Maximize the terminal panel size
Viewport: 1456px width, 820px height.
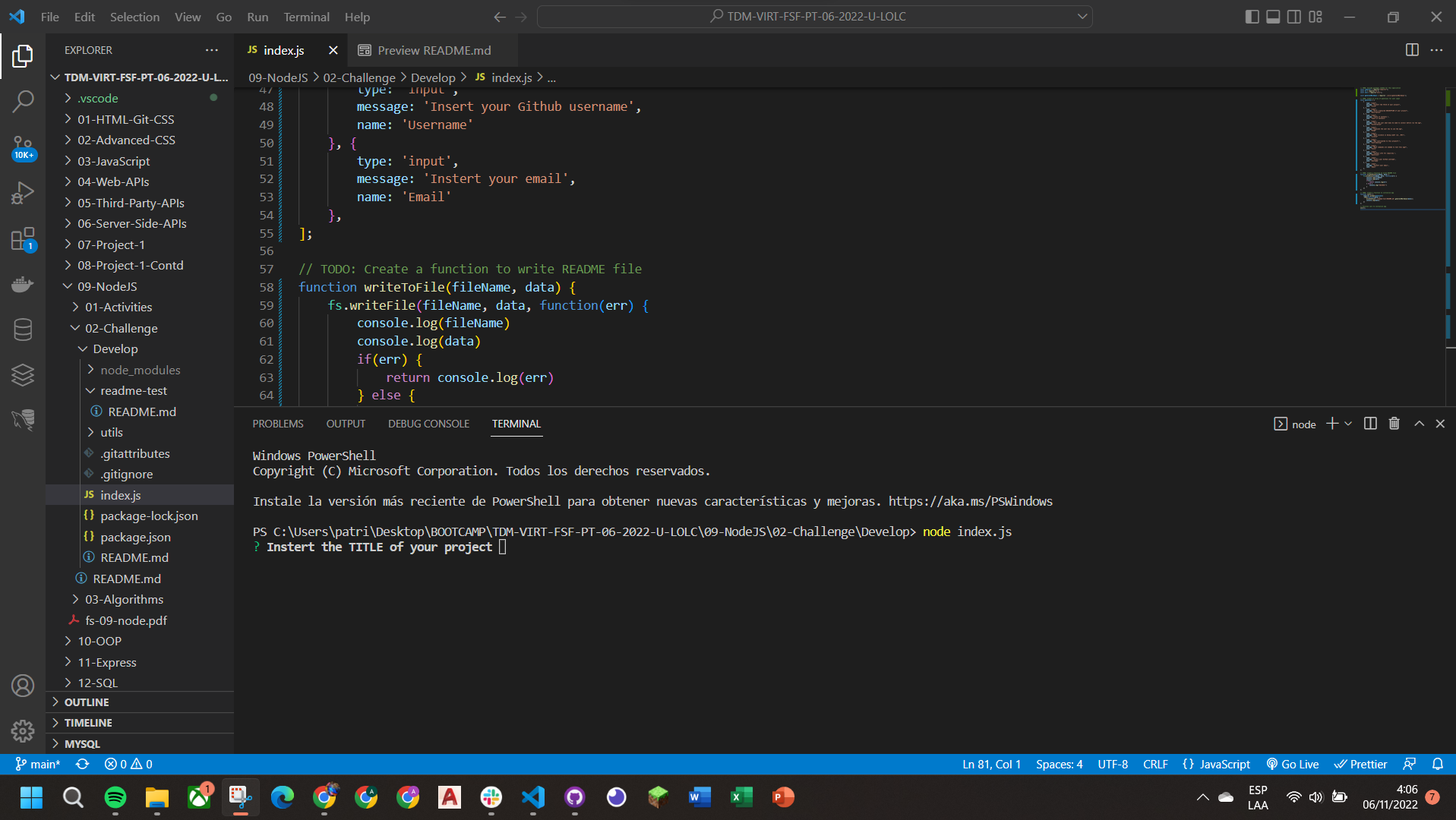(1419, 424)
